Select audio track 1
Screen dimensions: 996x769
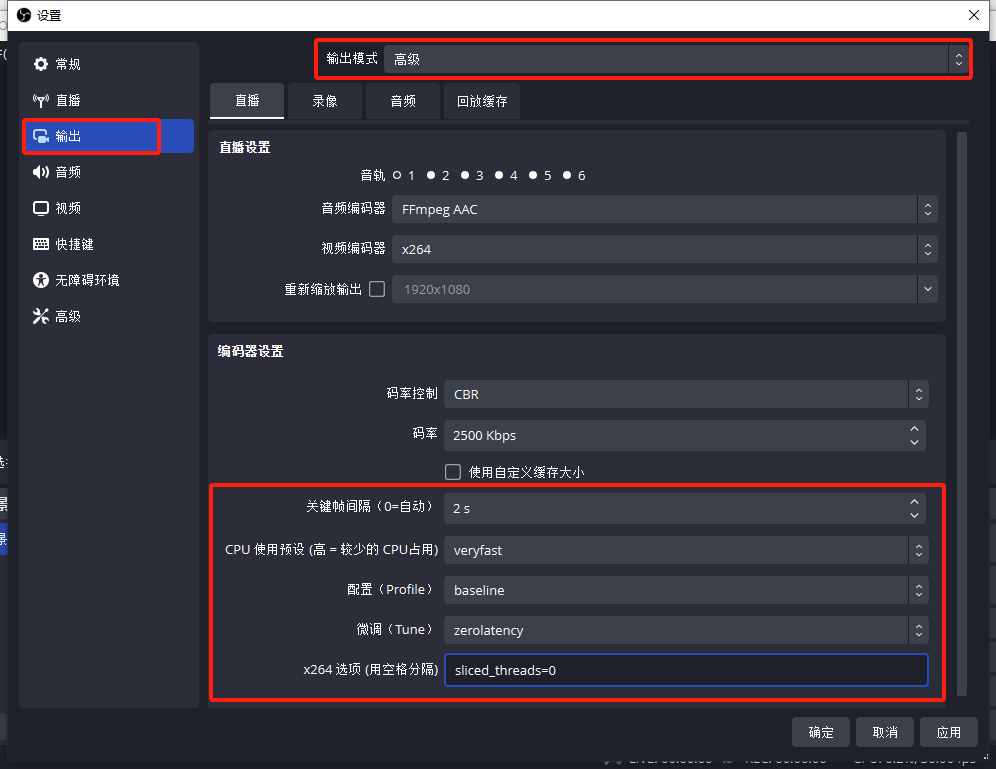tap(397, 175)
